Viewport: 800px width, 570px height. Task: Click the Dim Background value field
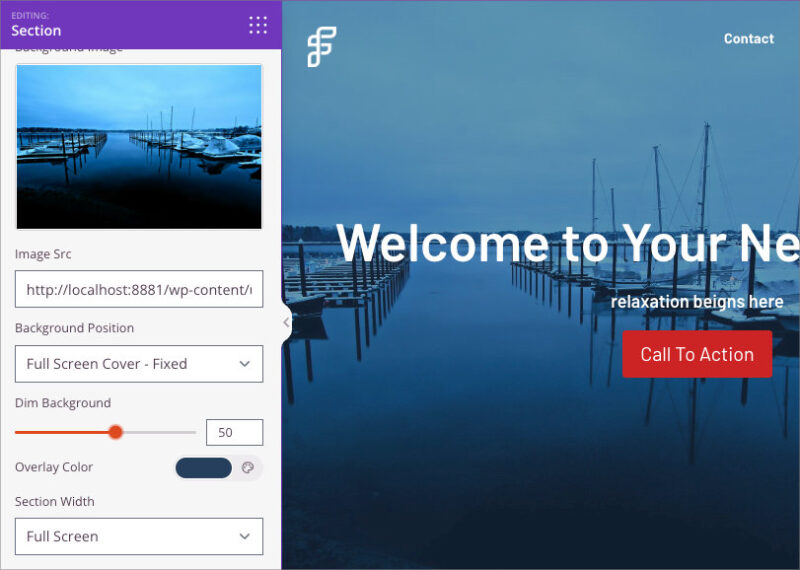tap(235, 432)
